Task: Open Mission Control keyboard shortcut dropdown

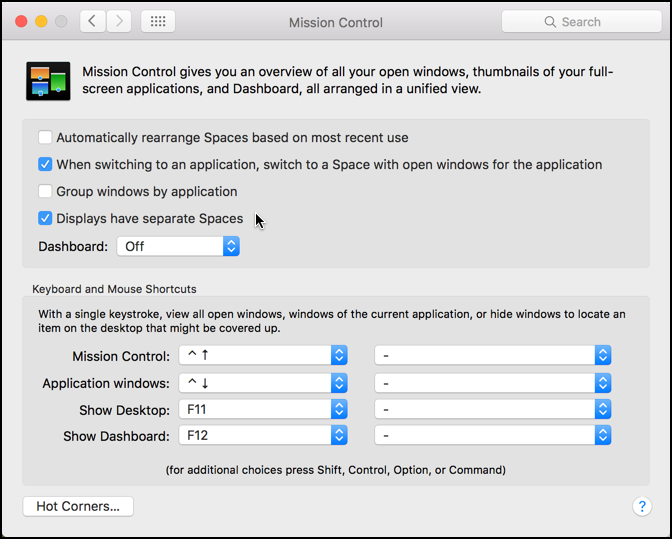Action: (262, 356)
